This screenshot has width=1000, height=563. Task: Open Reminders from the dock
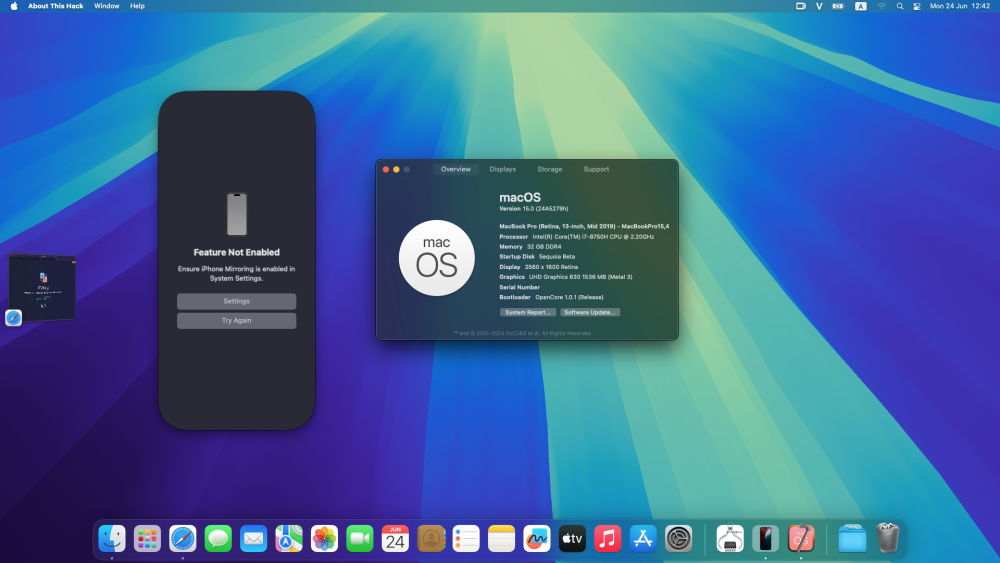click(466, 539)
